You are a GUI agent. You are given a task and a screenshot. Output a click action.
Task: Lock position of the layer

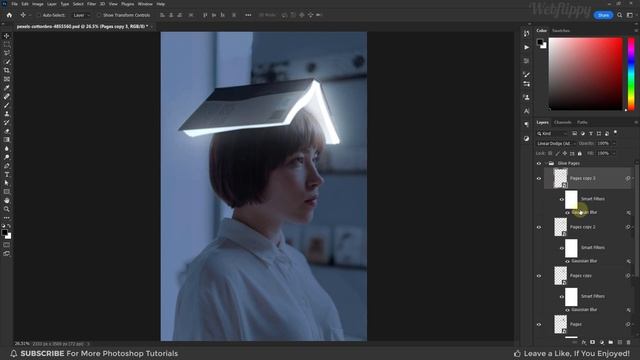coord(565,153)
